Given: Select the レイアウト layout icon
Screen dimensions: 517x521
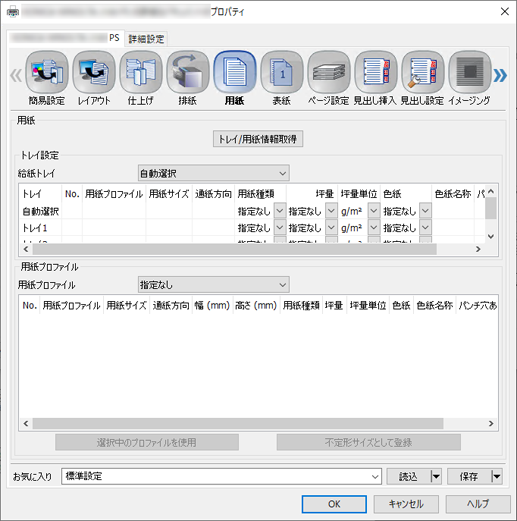Looking at the screenshot, I should (x=94, y=72).
